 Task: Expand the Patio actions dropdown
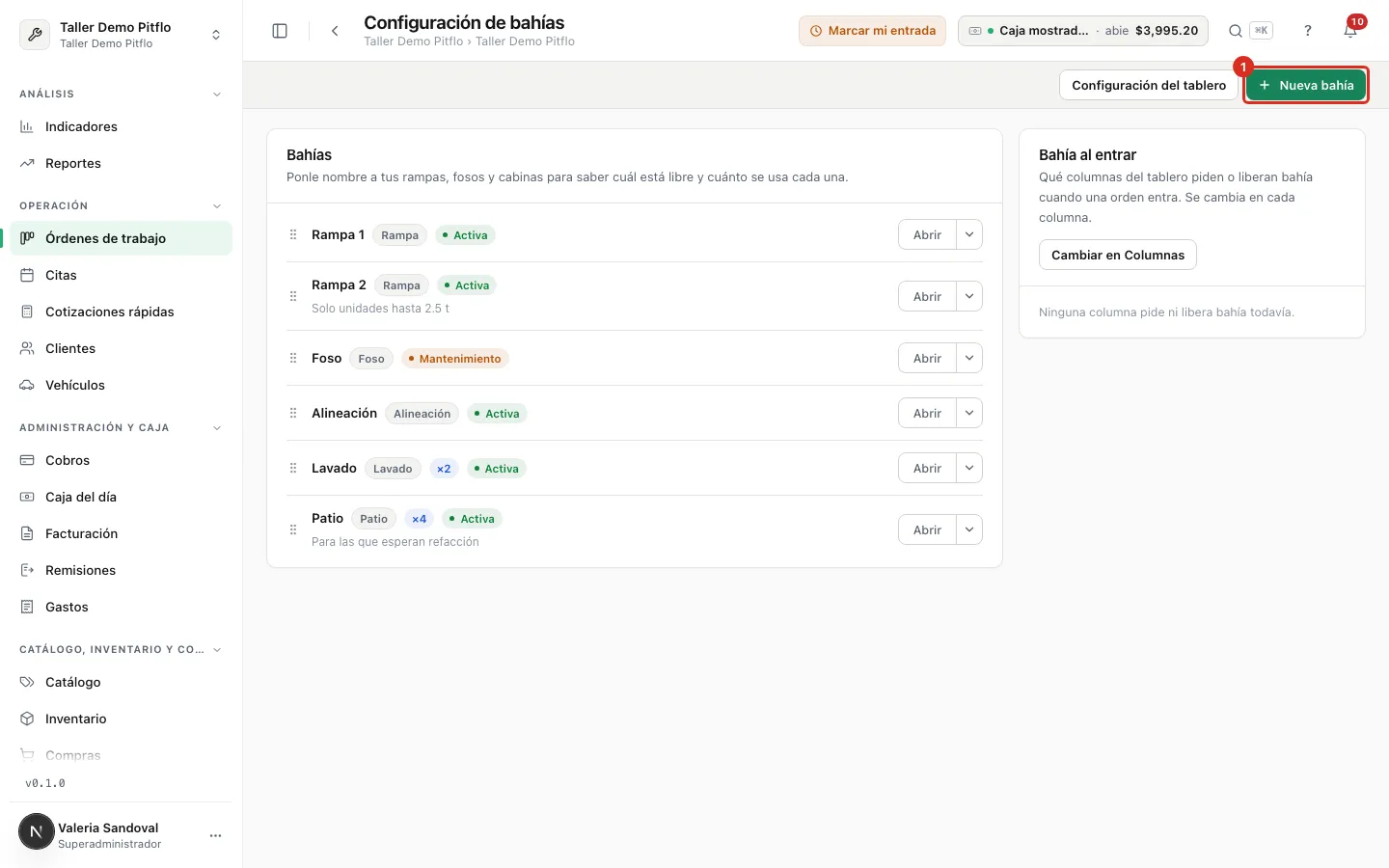(x=969, y=529)
